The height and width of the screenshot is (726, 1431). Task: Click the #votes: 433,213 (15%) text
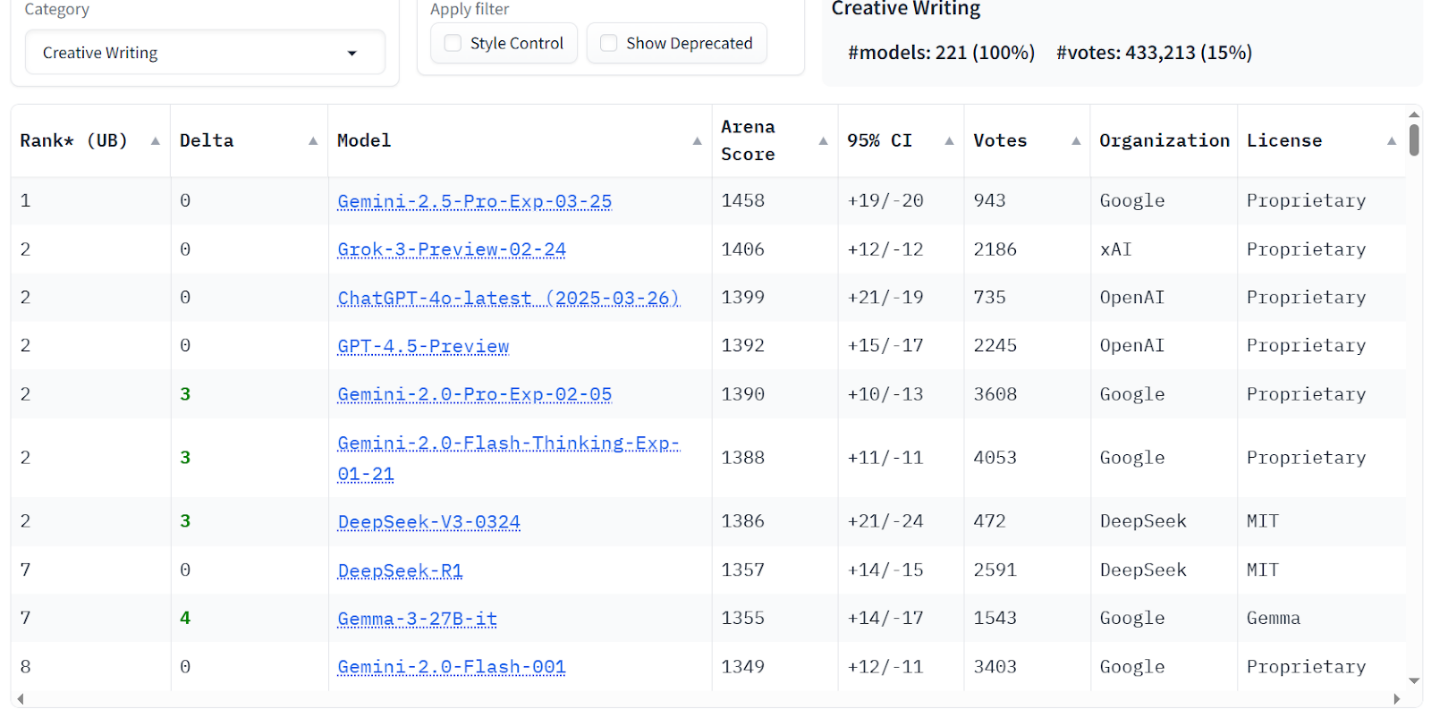pyautogui.click(x=1154, y=53)
